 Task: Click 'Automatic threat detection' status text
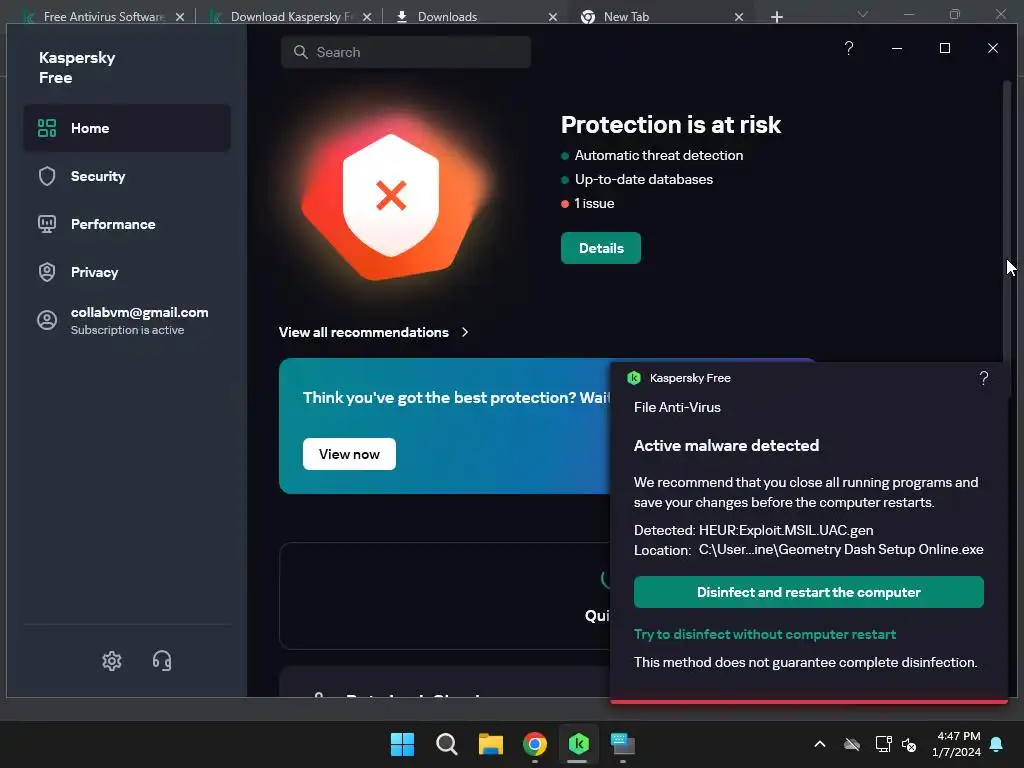[x=659, y=155]
